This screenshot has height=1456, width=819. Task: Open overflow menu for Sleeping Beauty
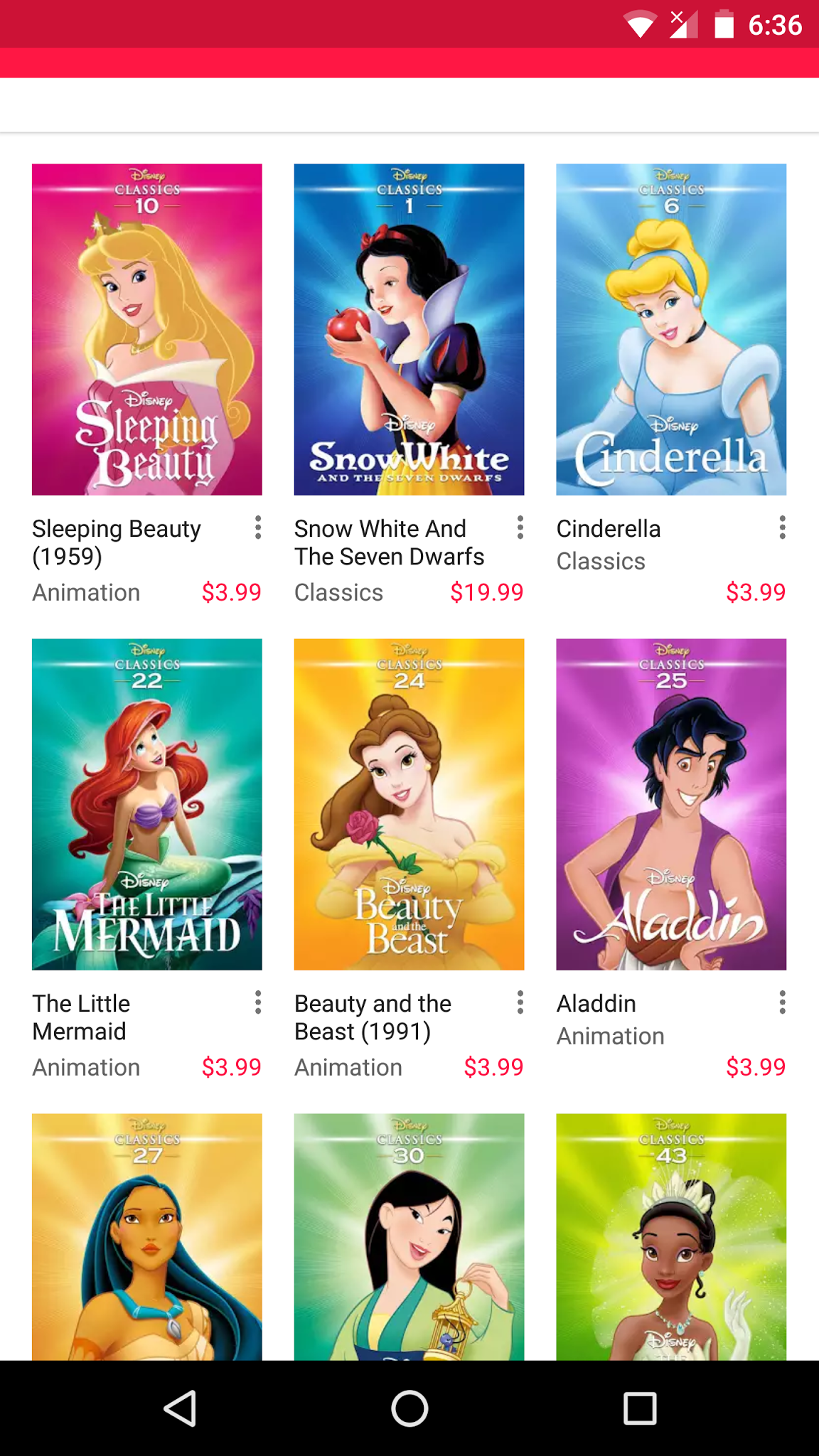(x=258, y=528)
